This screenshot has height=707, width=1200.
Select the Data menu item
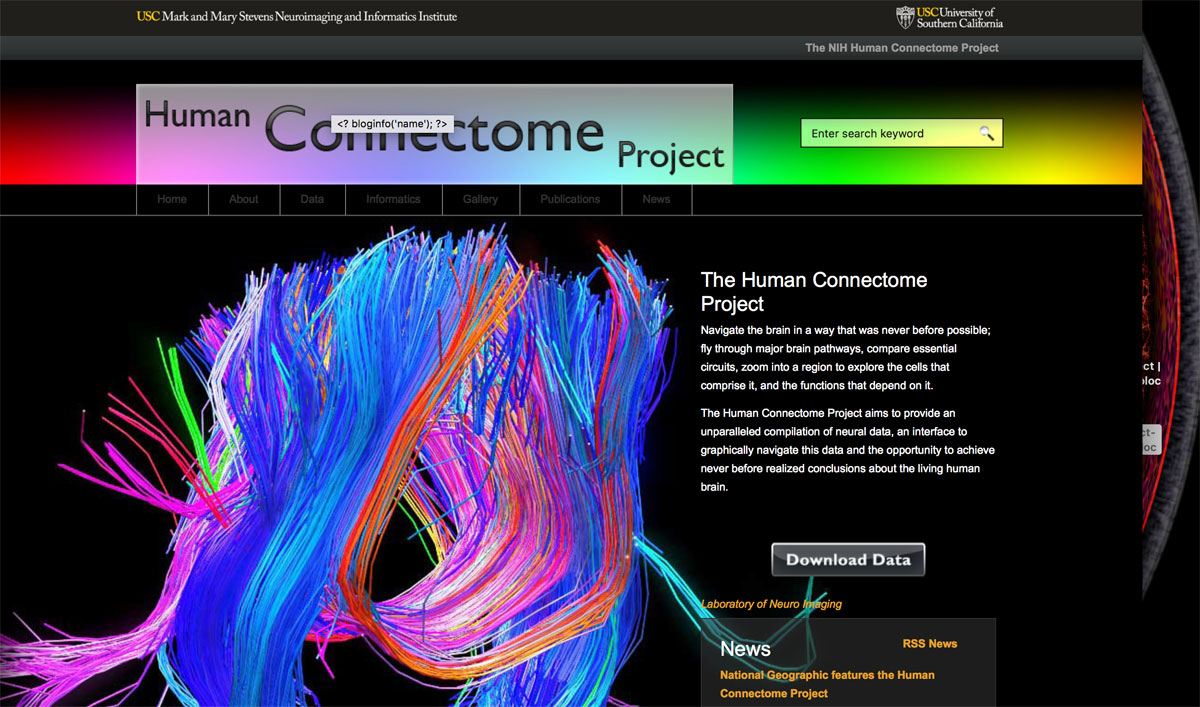pos(312,199)
